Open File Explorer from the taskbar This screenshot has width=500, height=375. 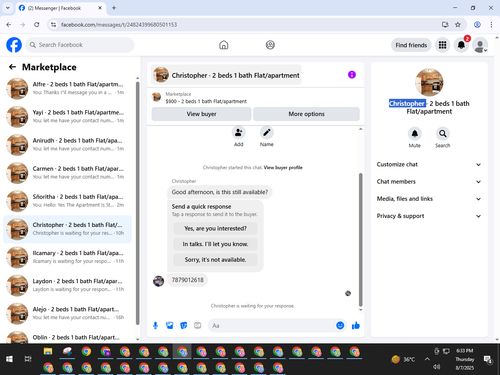(x=48, y=351)
